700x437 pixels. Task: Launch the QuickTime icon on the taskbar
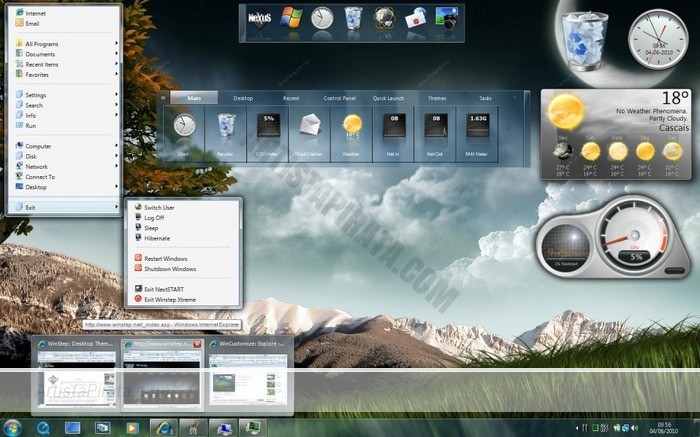coord(43,428)
